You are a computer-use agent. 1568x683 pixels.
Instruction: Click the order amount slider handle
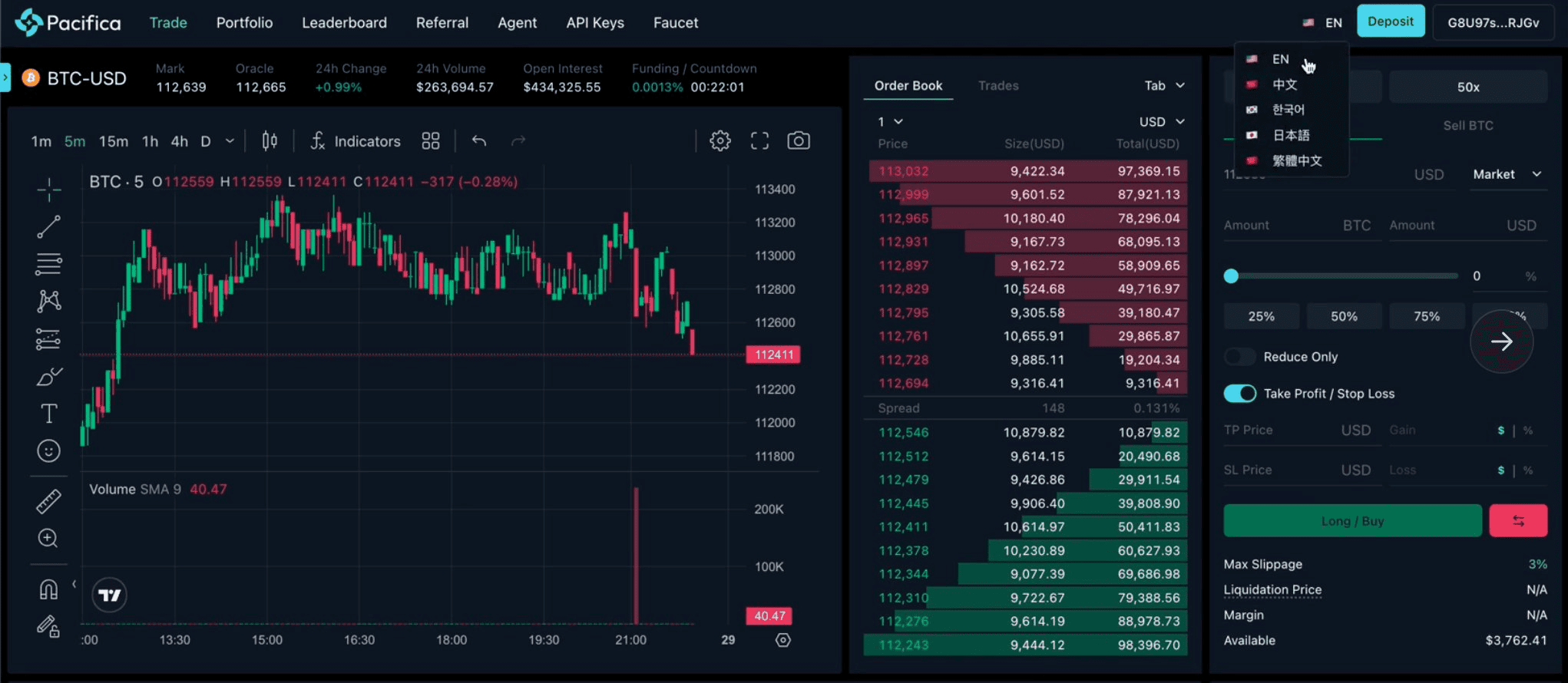(x=1231, y=276)
